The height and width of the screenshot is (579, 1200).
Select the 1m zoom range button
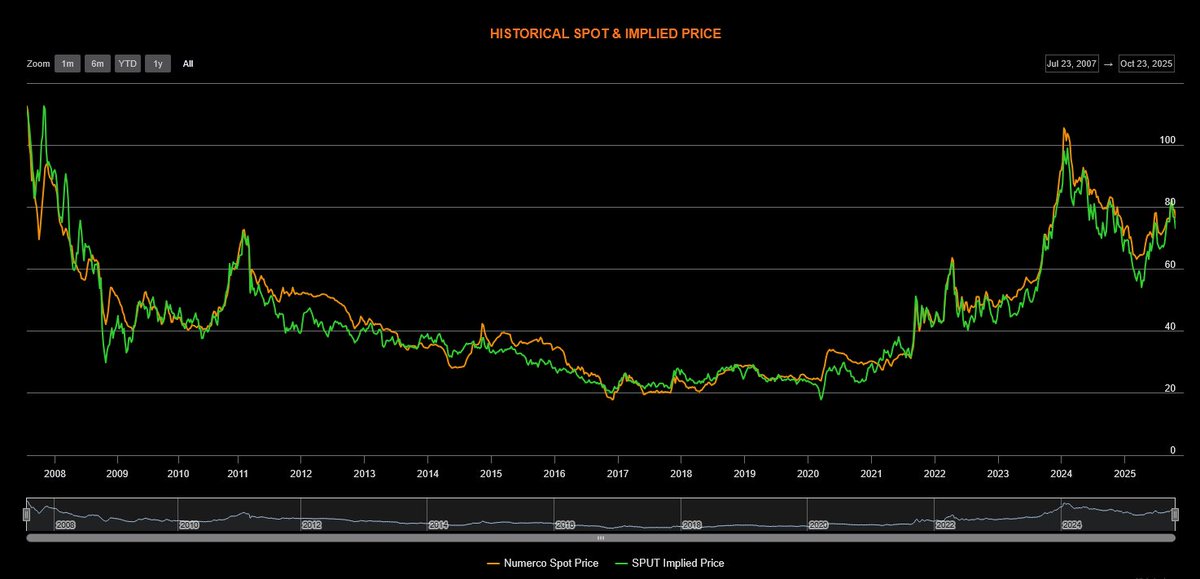tap(67, 64)
